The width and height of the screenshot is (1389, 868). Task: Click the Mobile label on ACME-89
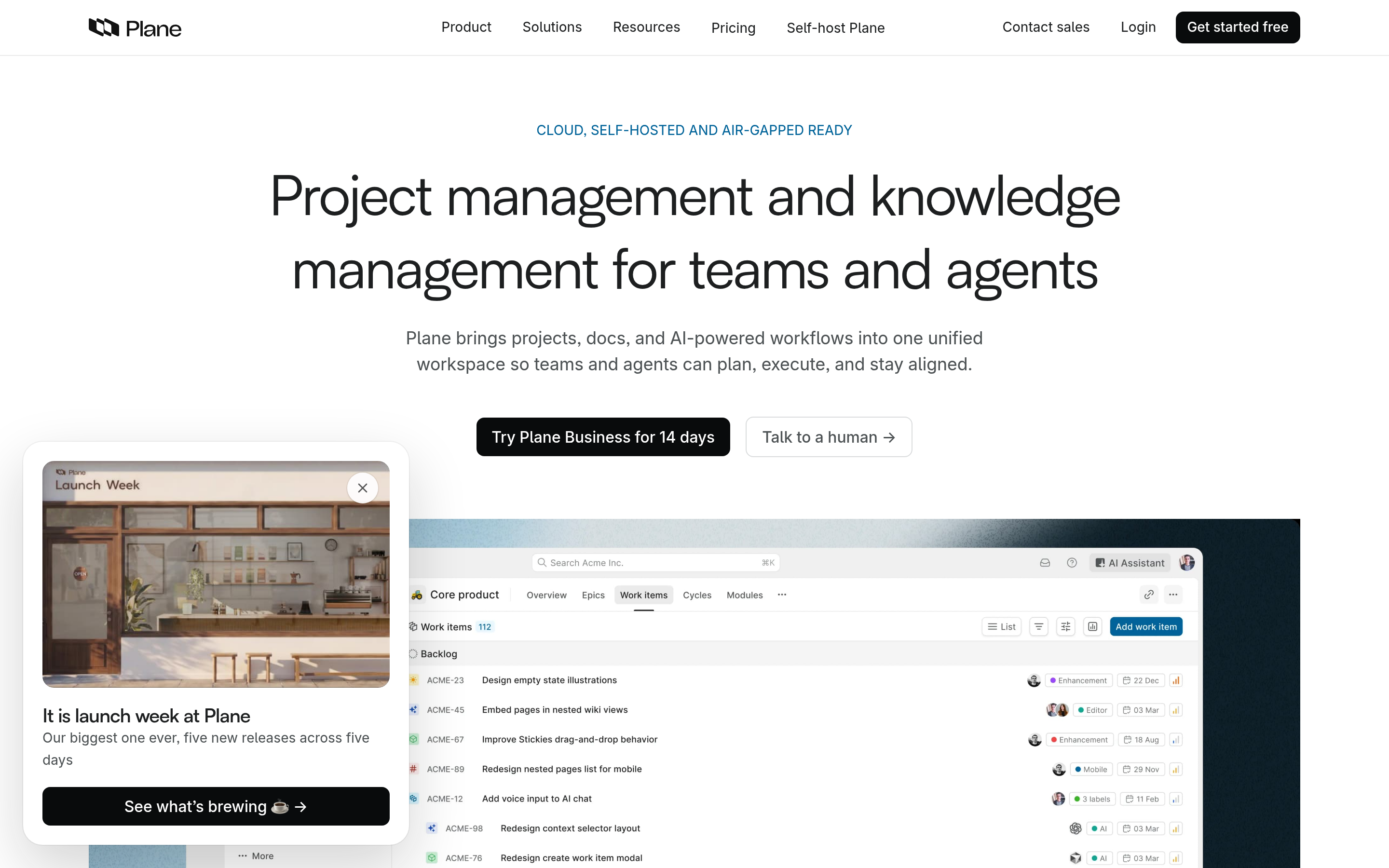pyautogui.click(x=1091, y=769)
